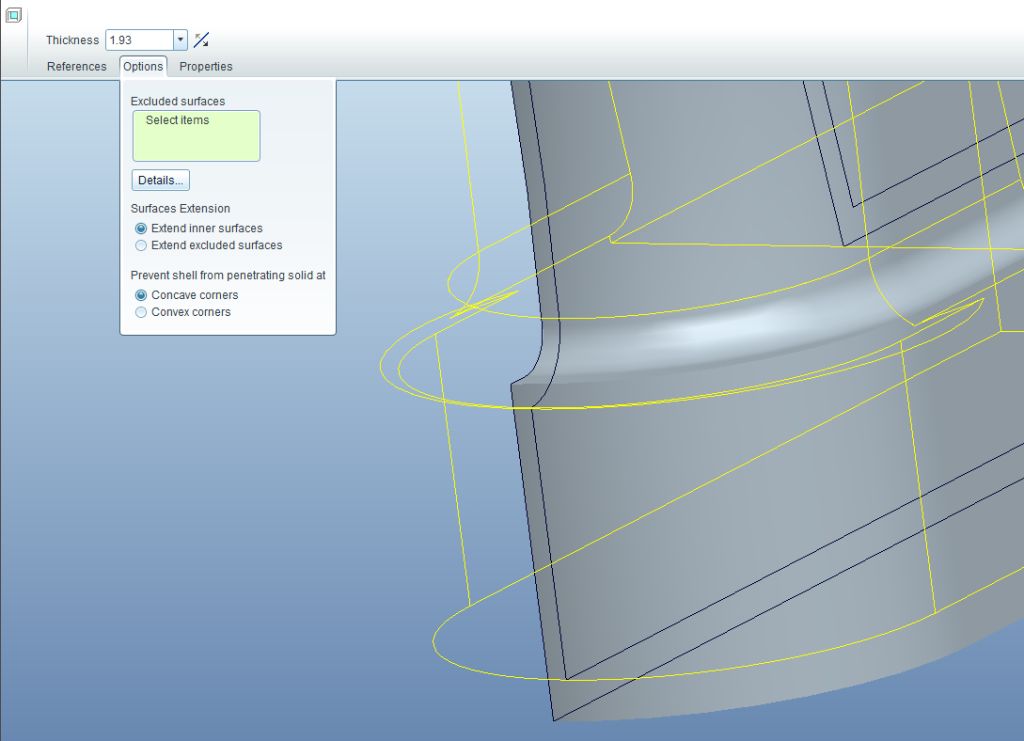Collapse the Options tab panel

tap(143, 67)
